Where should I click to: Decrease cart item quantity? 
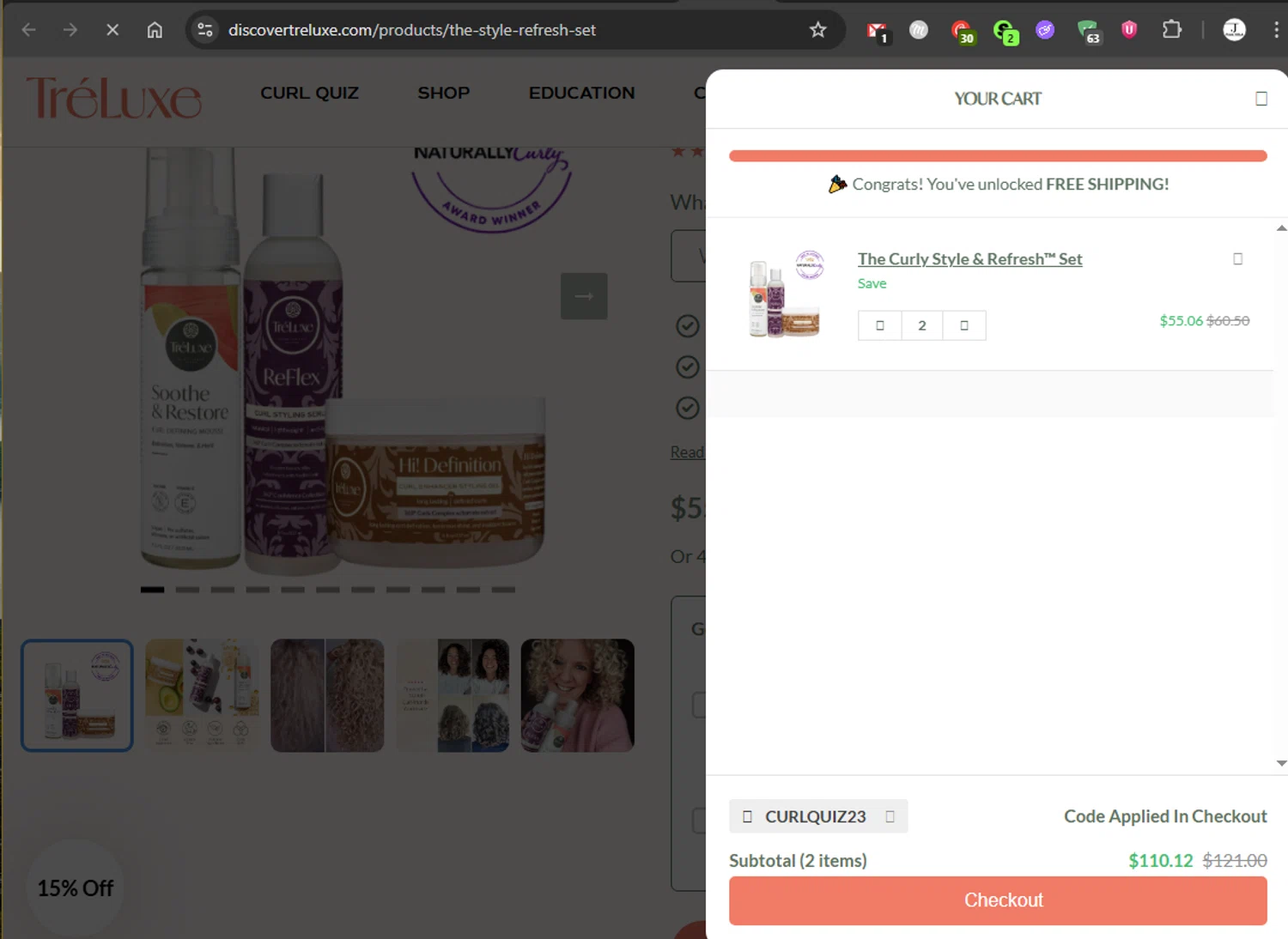(x=880, y=325)
